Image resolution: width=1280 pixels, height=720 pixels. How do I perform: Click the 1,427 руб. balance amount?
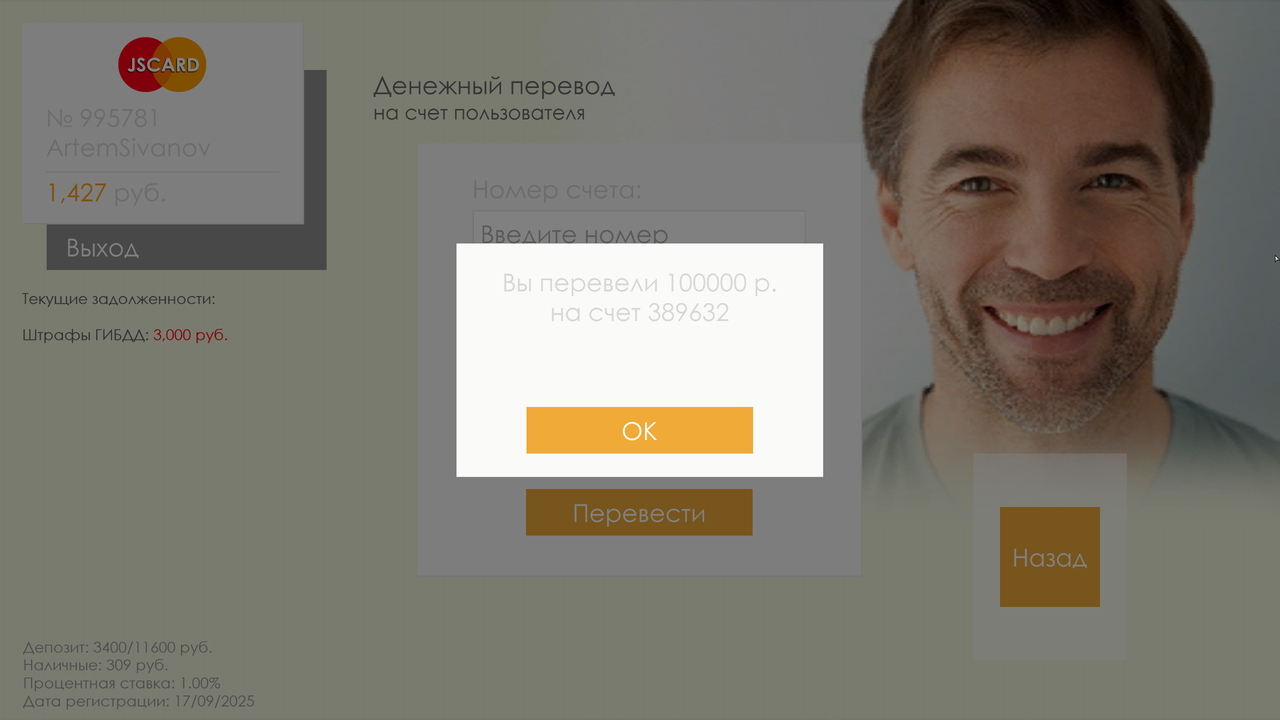point(106,193)
